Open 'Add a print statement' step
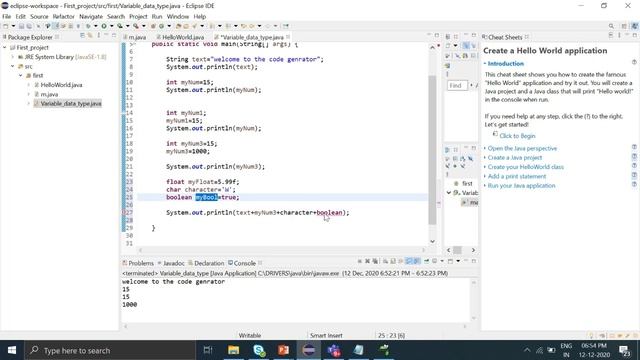The width and height of the screenshot is (640, 360). [517, 176]
